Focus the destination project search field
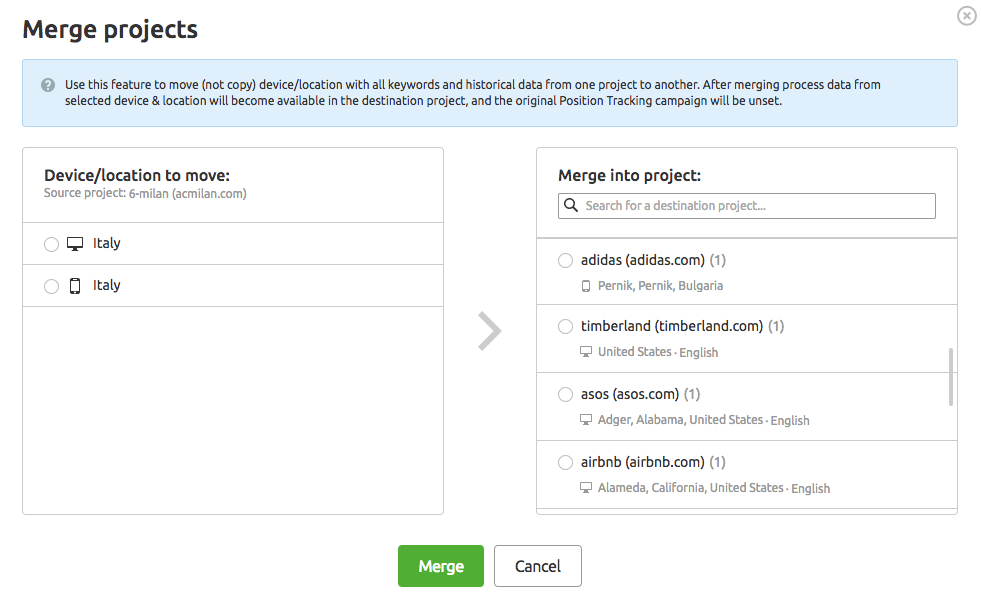This screenshot has width=981, height=597. (x=747, y=206)
